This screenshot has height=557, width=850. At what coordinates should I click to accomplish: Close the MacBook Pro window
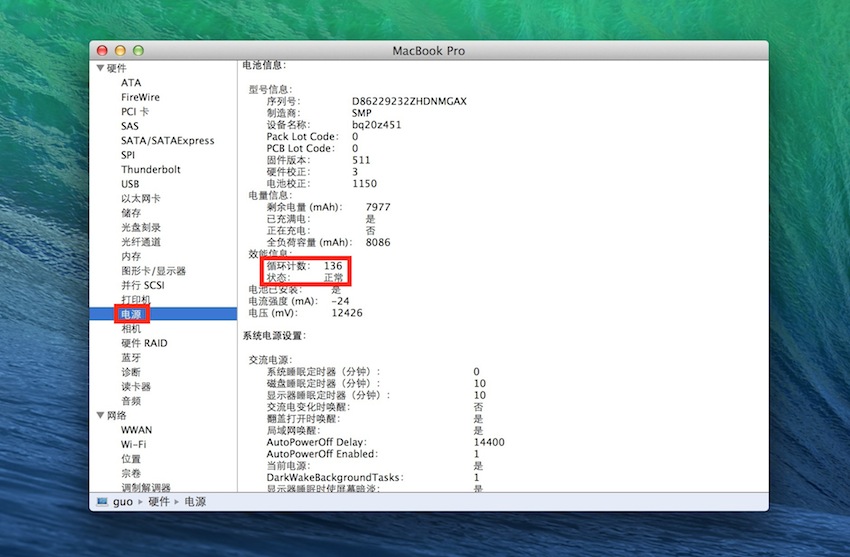click(x=102, y=50)
